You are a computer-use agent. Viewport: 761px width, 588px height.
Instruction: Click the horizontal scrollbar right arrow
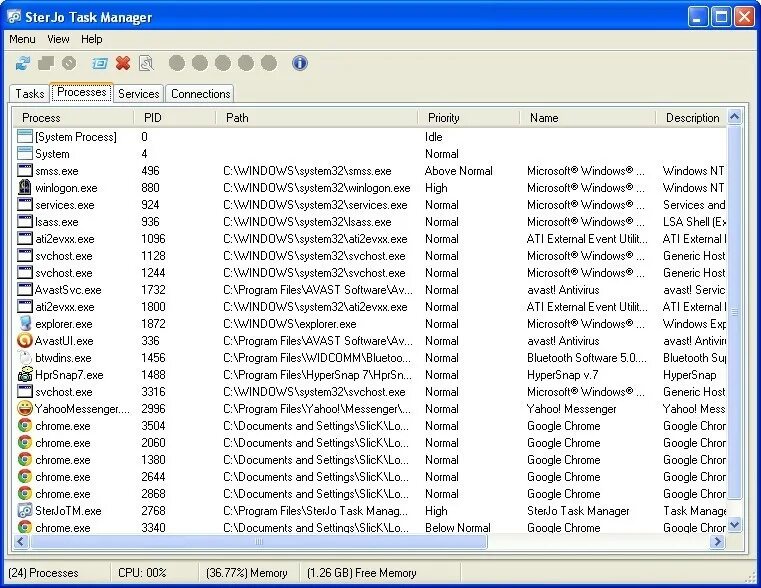point(717,541)
